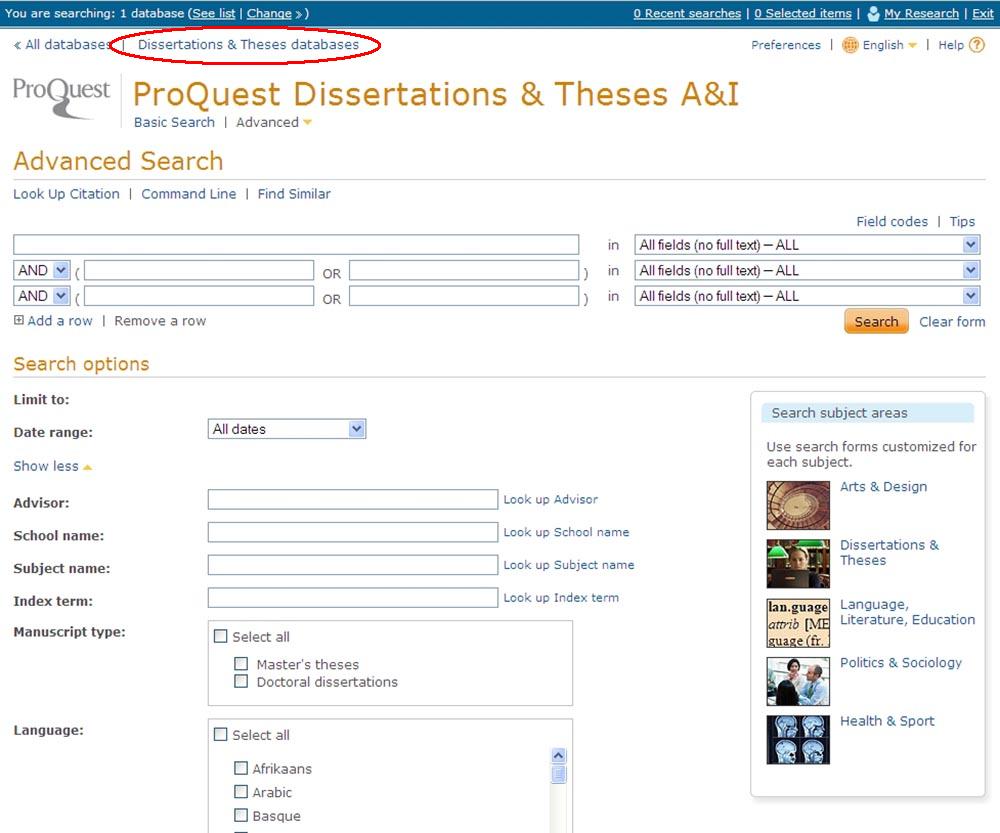
Task: Check the Master's theses checkbox
Action: pos(241,664)
